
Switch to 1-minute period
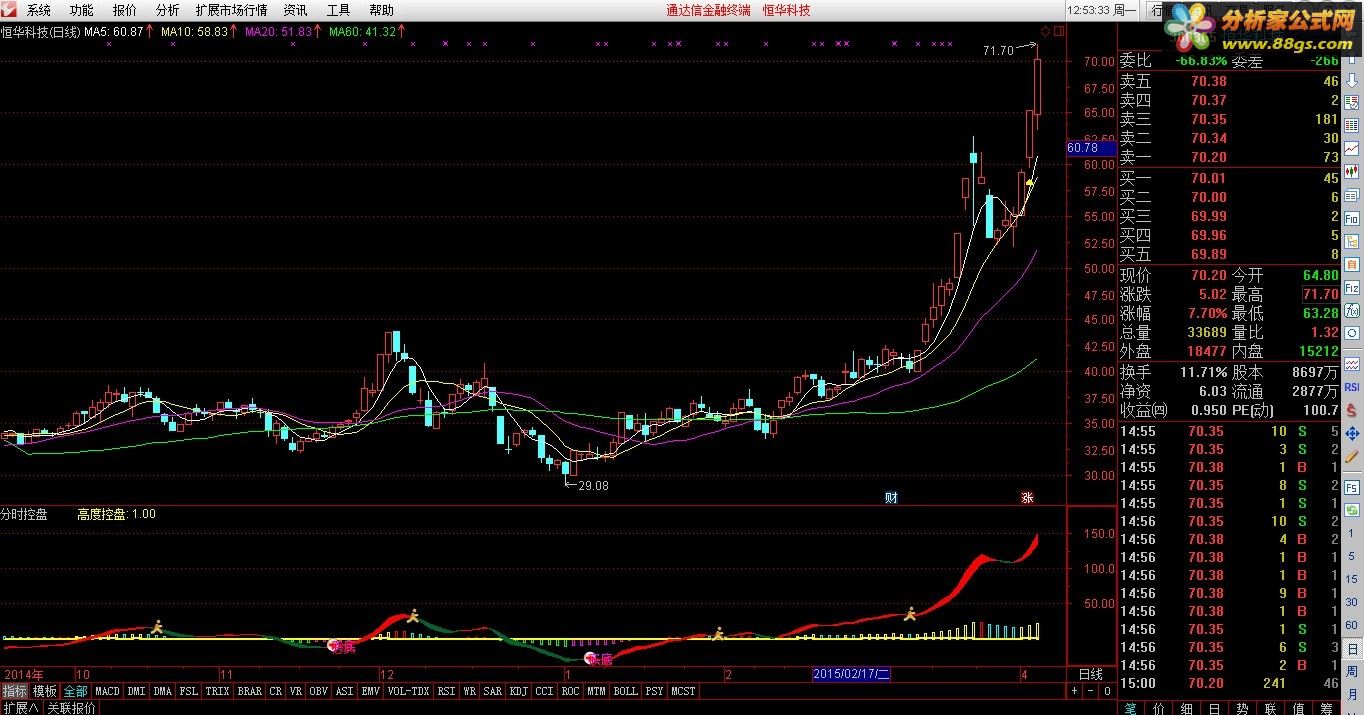coord(1351,533)
